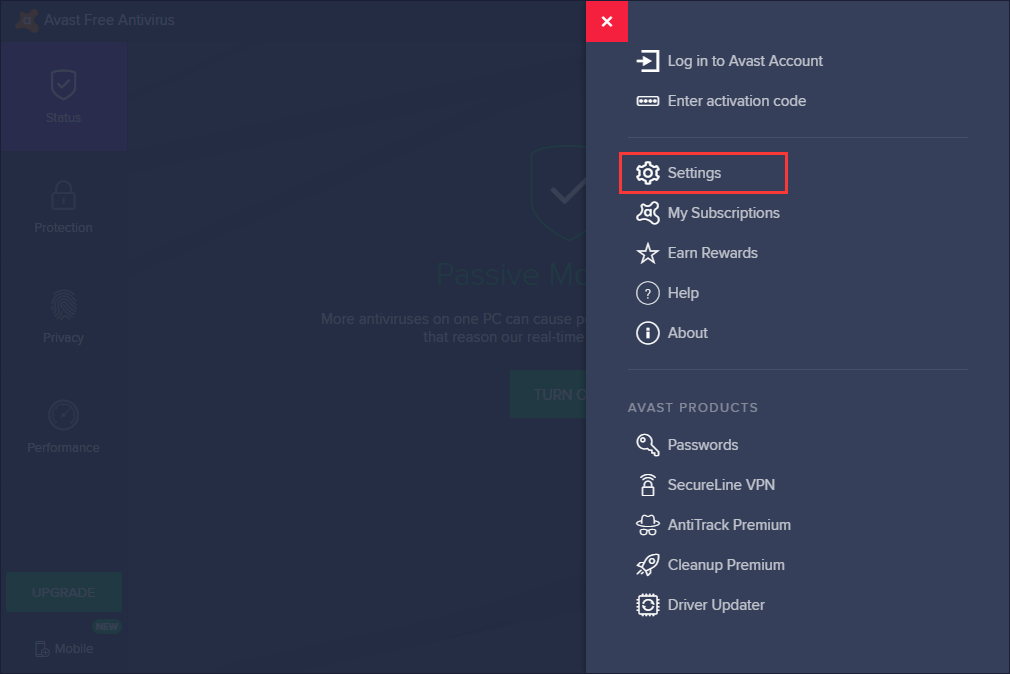This screenshot has width=1010, height=674.
Task: Open the Help entry
Action: click(x=683, y=293)
